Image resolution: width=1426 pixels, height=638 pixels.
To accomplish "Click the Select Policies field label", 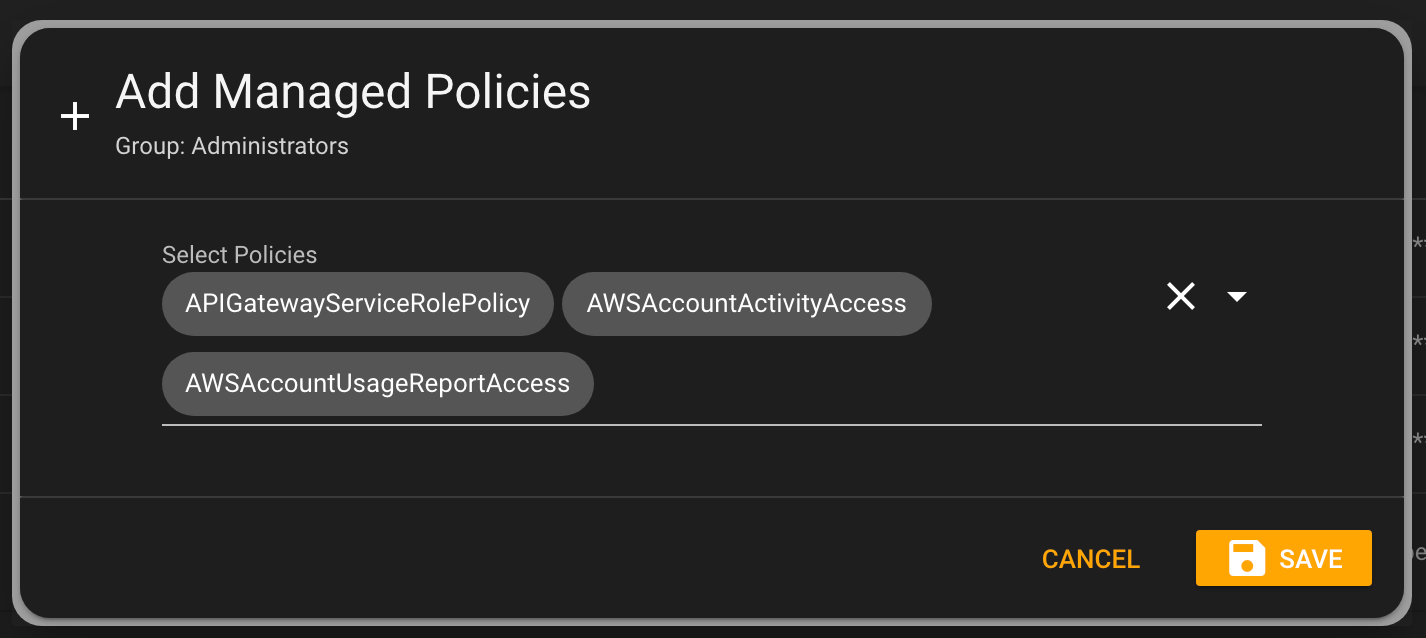I will coord(240,255).
